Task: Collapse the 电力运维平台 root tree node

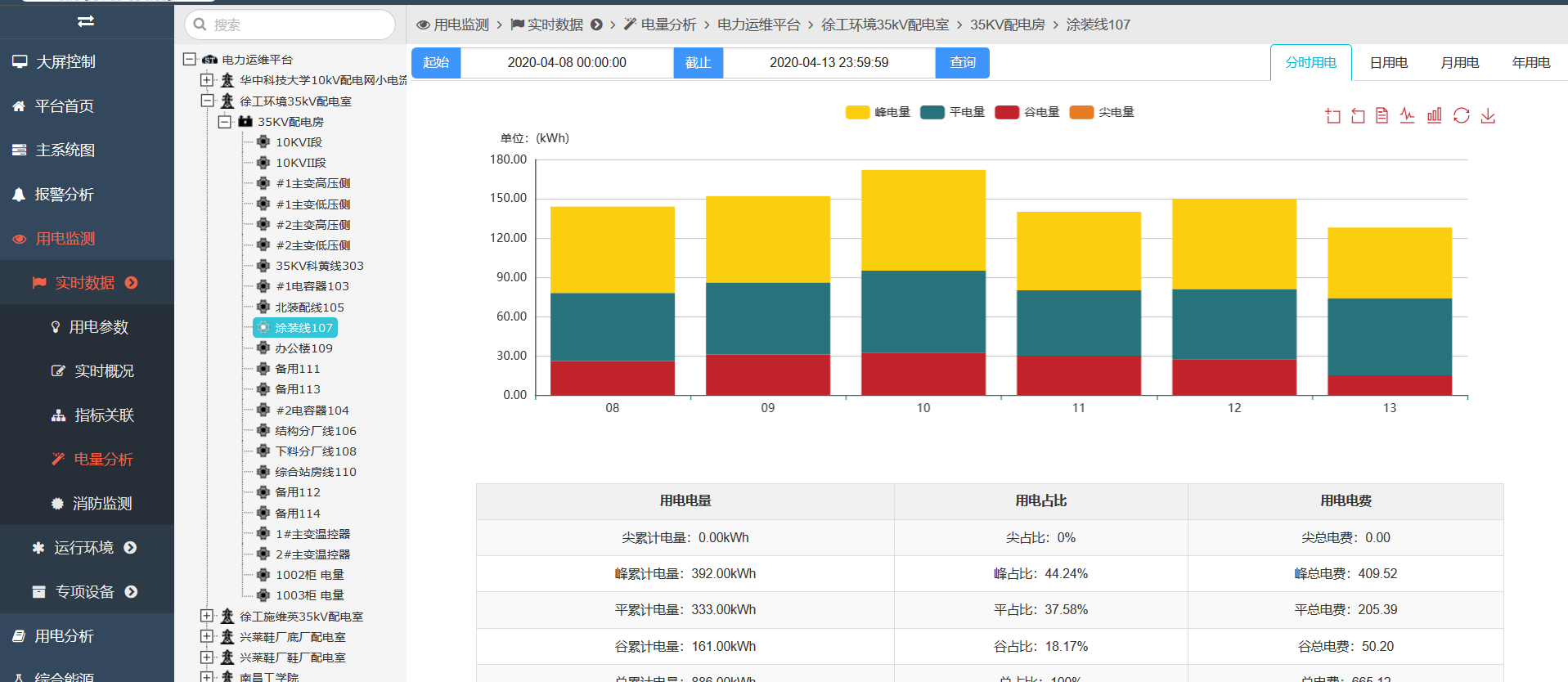Action: point(190,59)
